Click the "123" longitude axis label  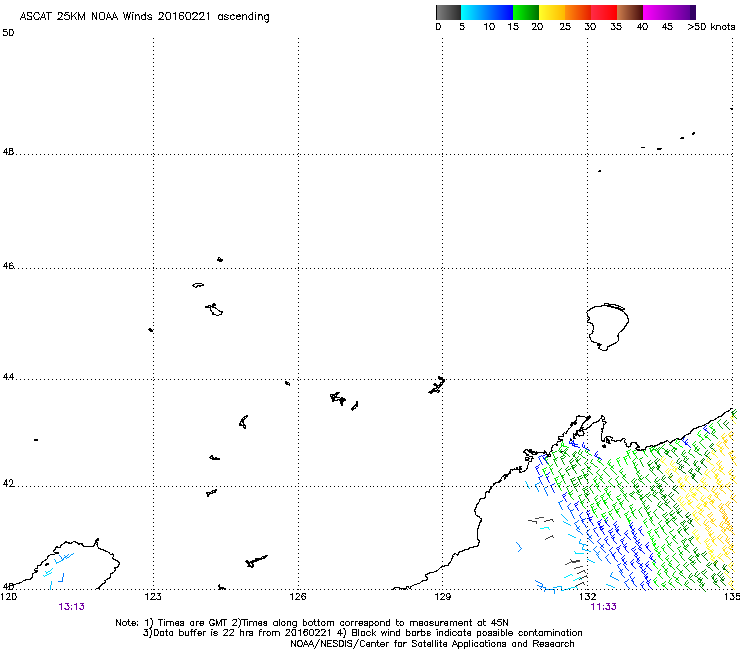pos(153,597)
